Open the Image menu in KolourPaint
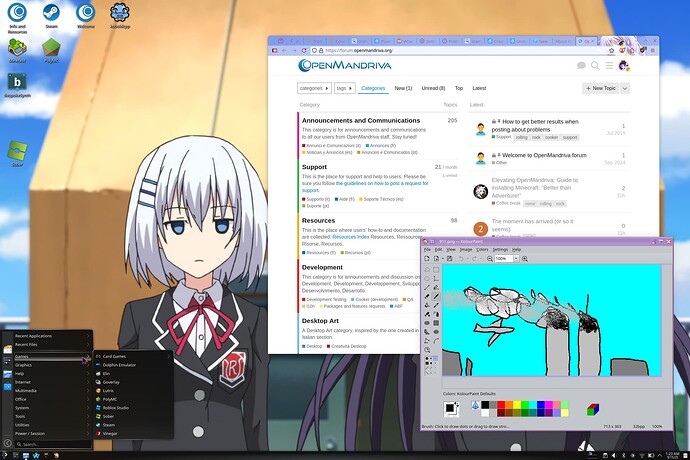This screenshot has height=460, width=690. [466, 250]
